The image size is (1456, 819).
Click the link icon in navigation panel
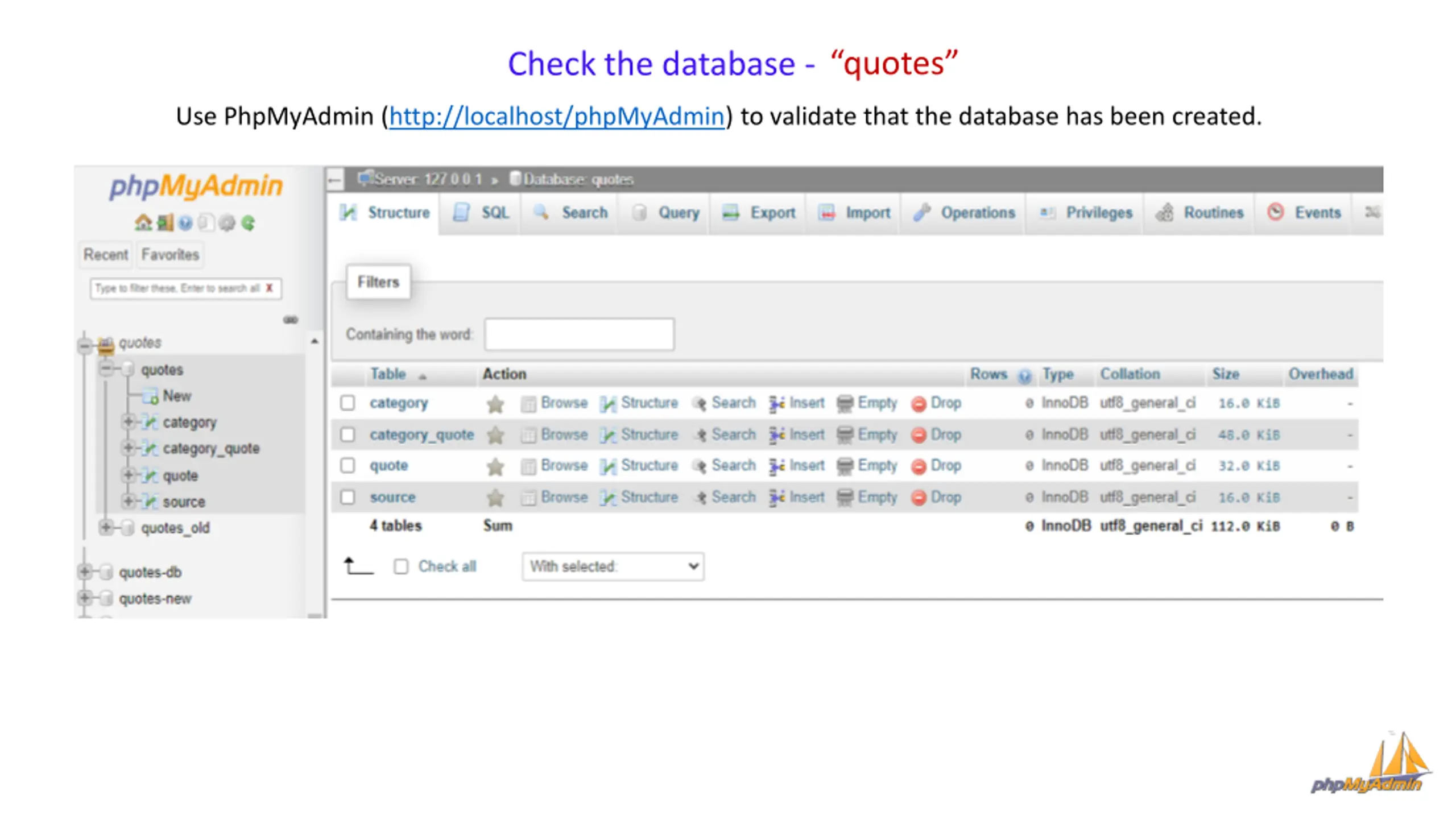291,320
